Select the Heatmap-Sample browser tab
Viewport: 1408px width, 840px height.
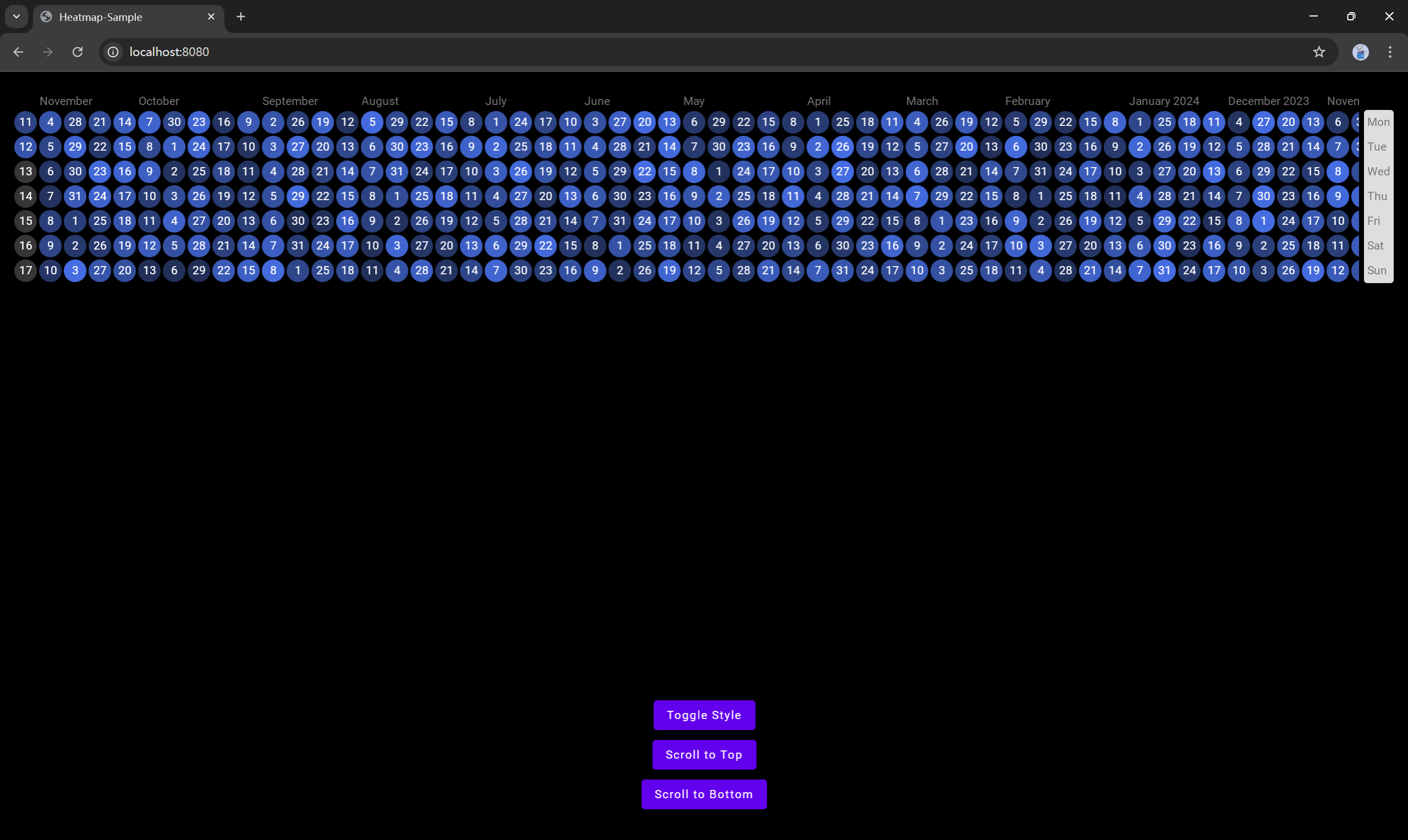pos(113,16)
